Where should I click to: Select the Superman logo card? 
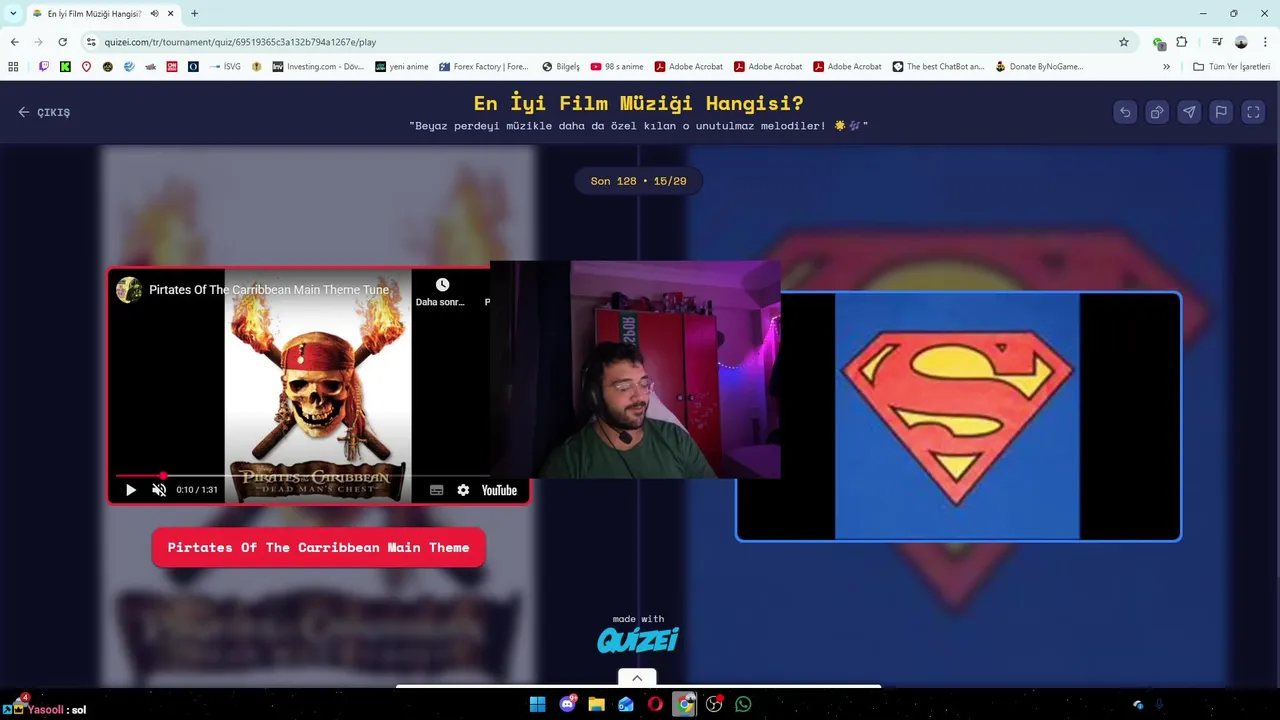pyautogui.click(x=958, y=416)
